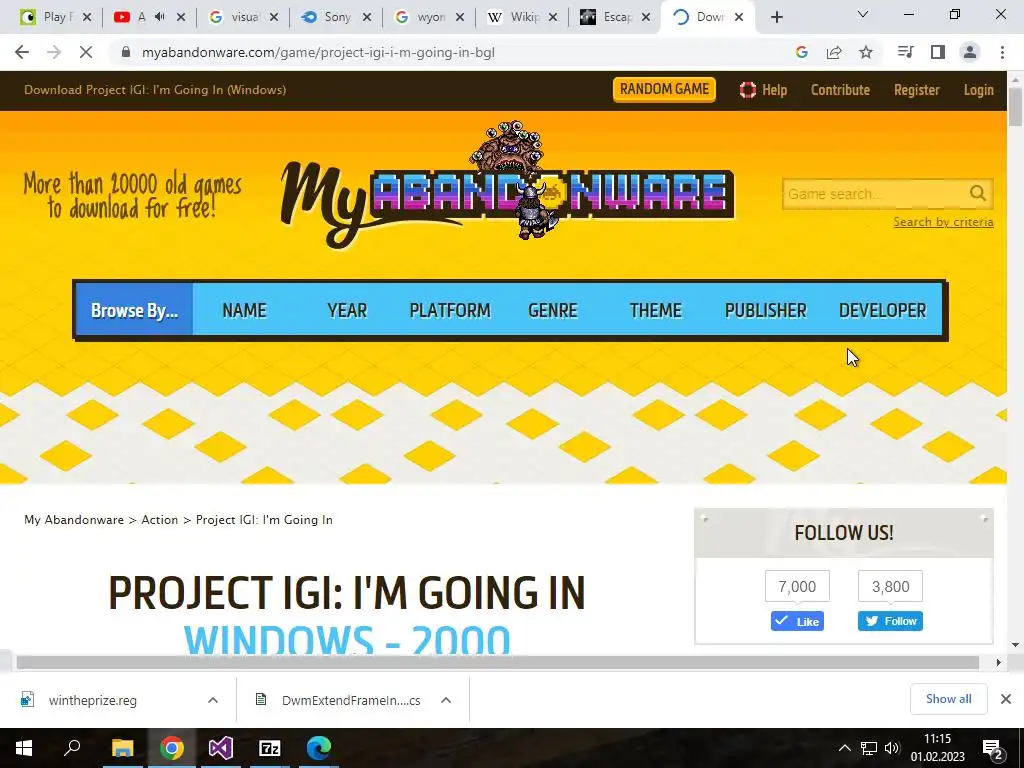Screen dimensions: 1024x768
Task: Open Search by criteria link
Action: tap(943, 222)
